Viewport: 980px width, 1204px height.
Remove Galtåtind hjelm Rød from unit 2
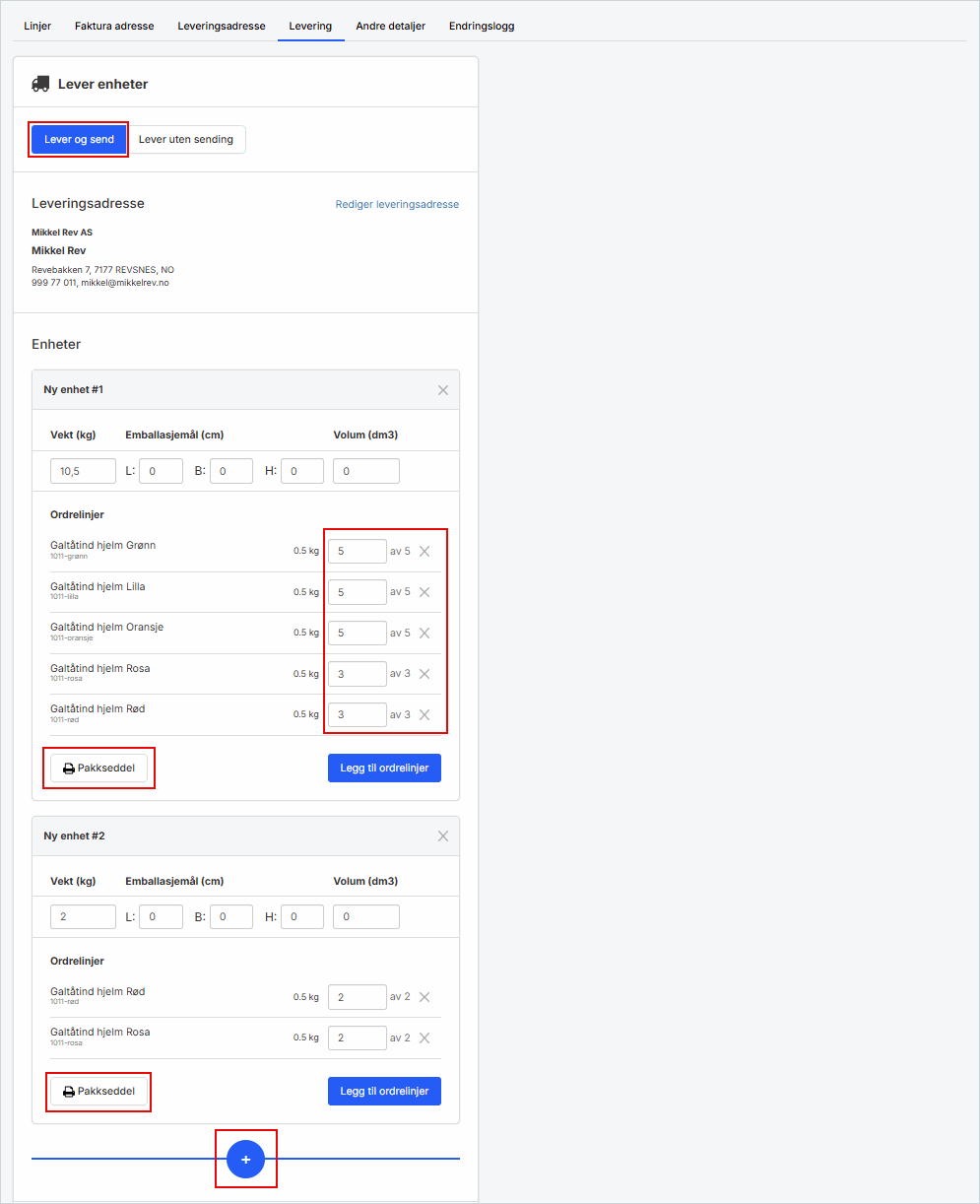(425, 997)
